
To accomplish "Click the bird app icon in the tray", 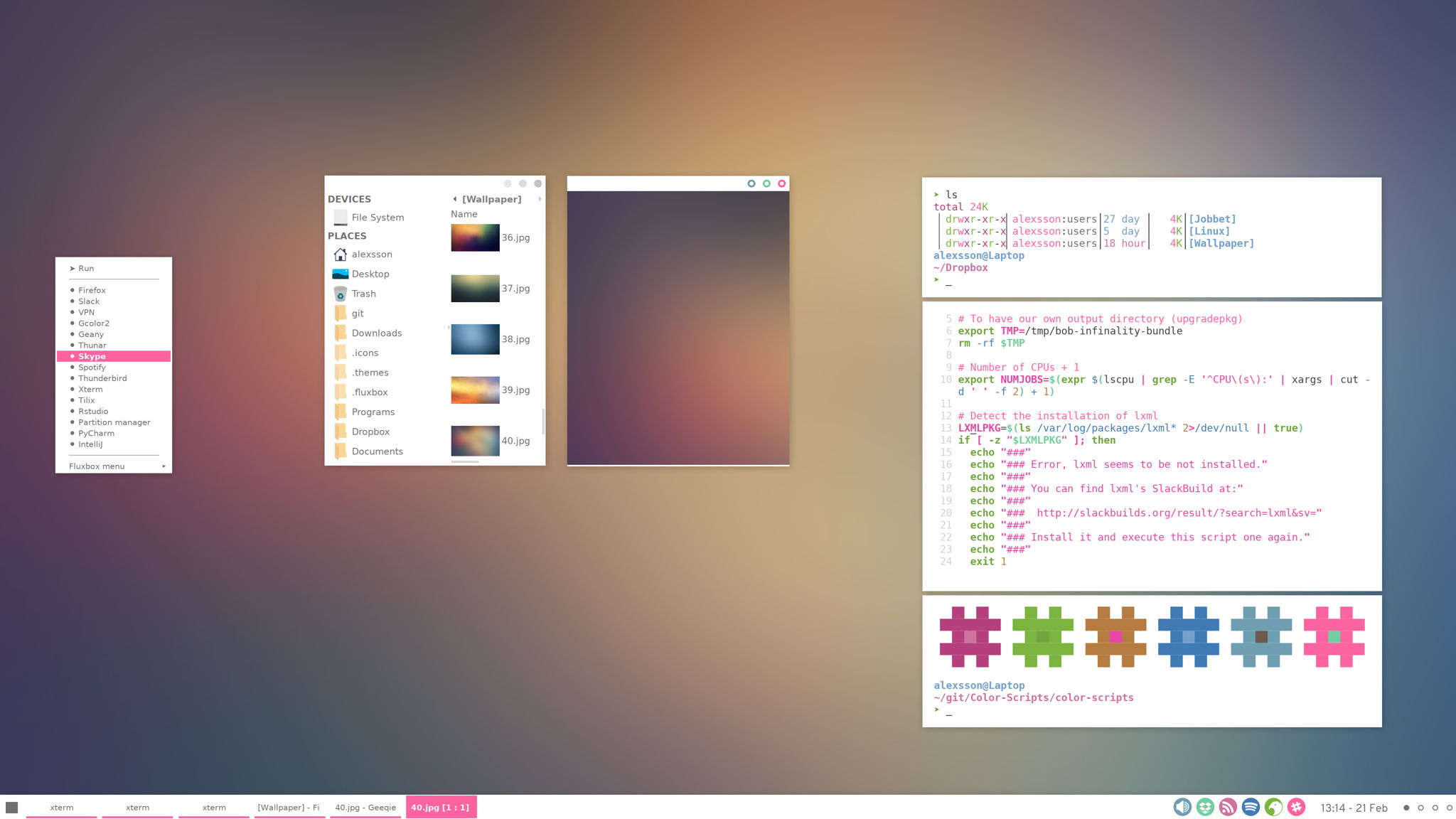I will (1273, 807).
